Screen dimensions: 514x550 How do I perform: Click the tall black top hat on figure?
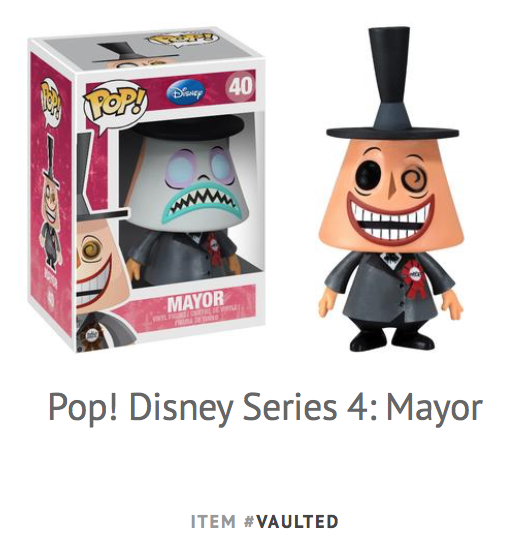[392, 84]
